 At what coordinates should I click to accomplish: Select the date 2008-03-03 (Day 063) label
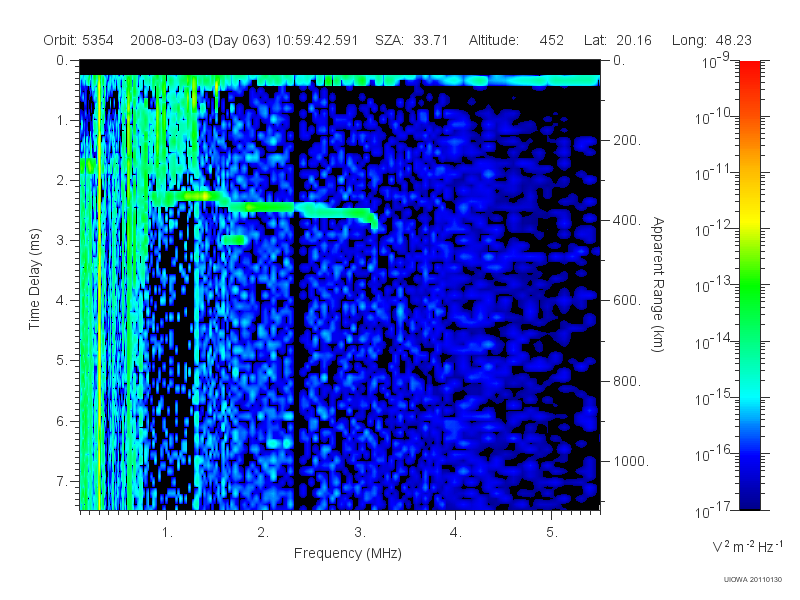[201, 40]
